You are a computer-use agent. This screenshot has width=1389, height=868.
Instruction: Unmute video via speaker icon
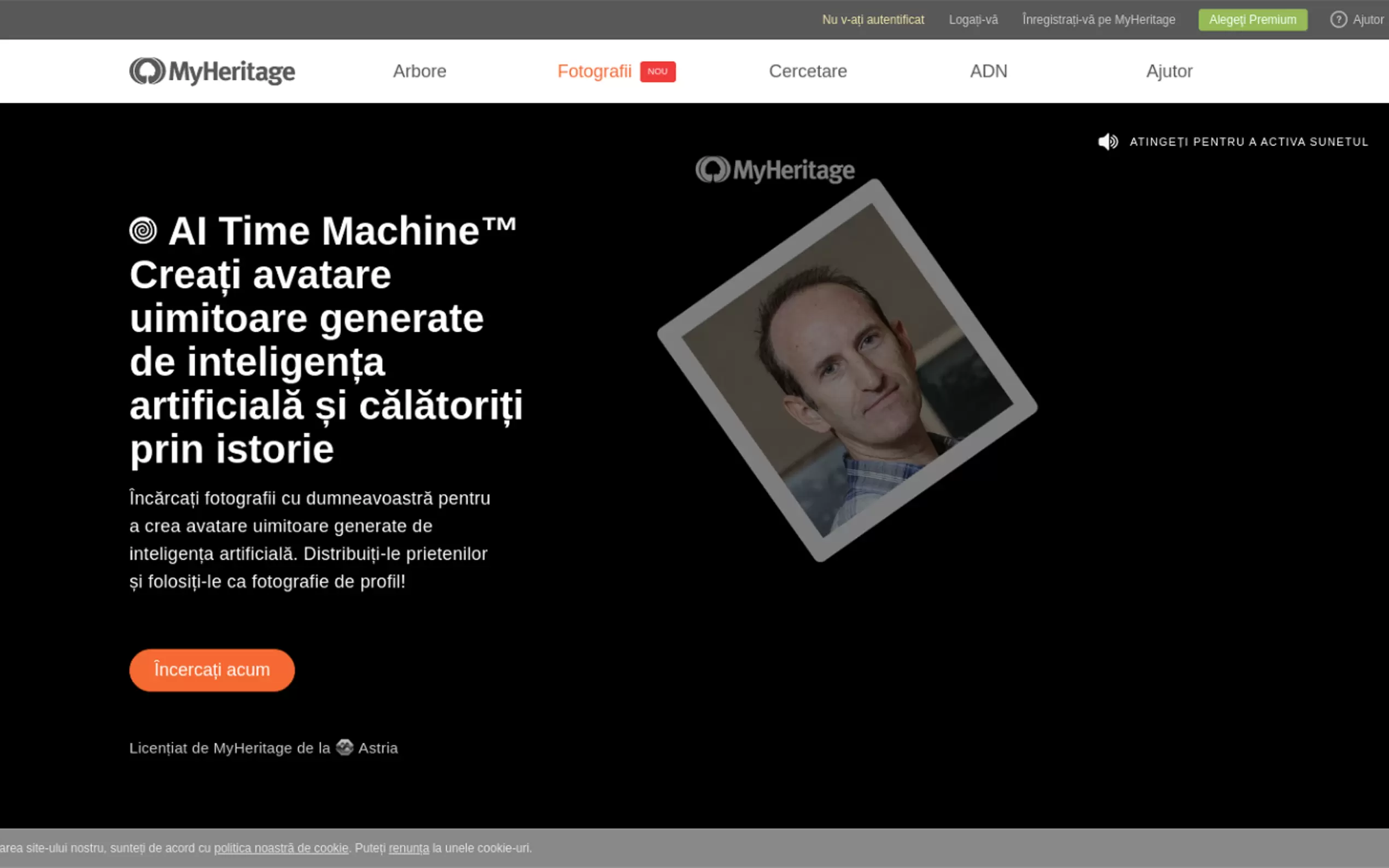(x=1107, y=142)
